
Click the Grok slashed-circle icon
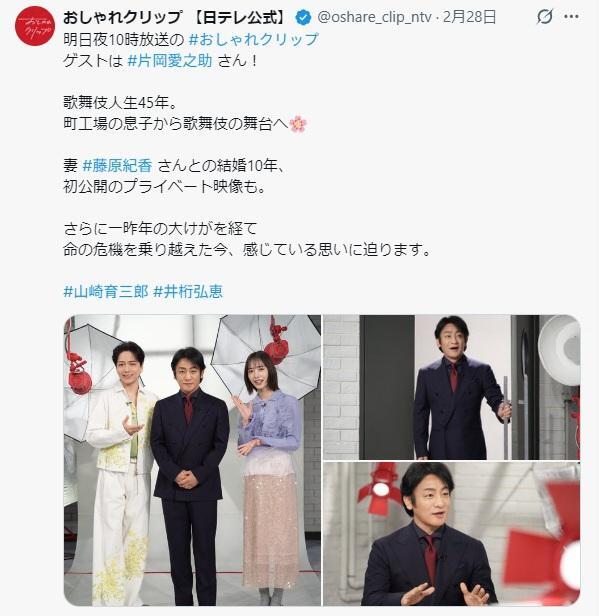545,16
